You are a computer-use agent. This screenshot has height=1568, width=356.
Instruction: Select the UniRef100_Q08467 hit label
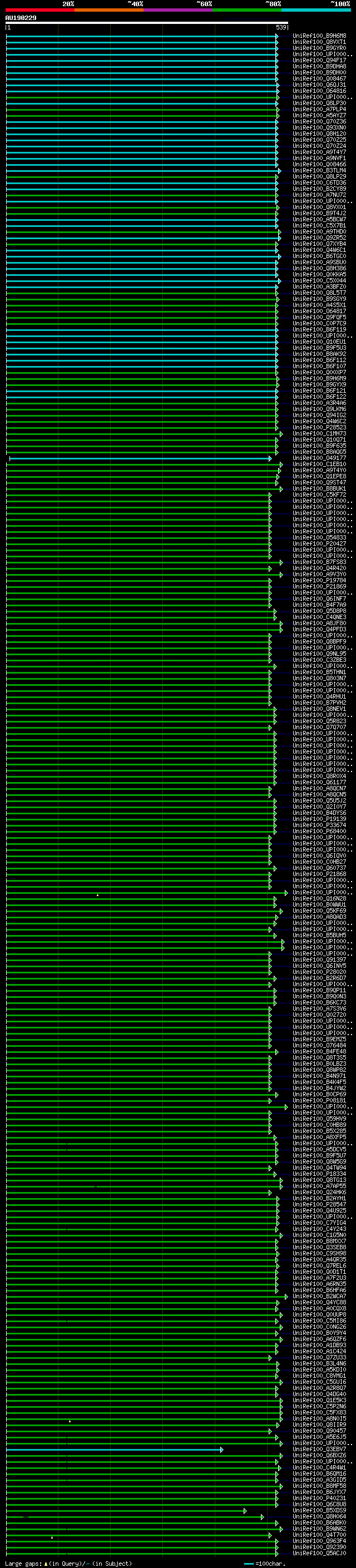point(319,78)
